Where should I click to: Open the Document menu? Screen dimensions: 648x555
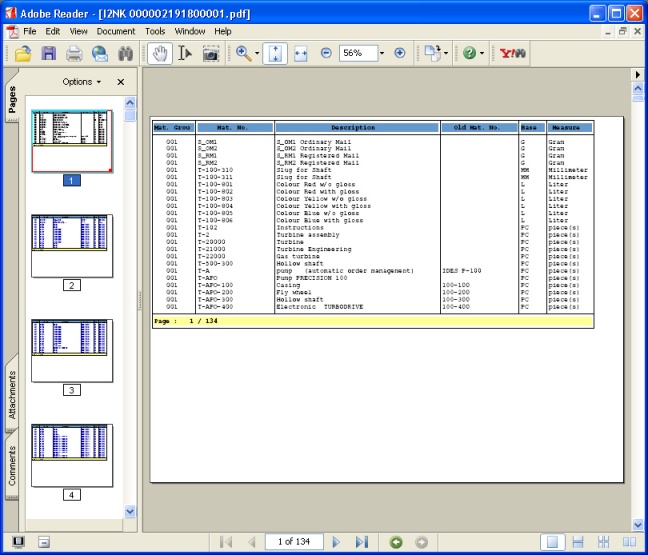click(x=116, y=31)
